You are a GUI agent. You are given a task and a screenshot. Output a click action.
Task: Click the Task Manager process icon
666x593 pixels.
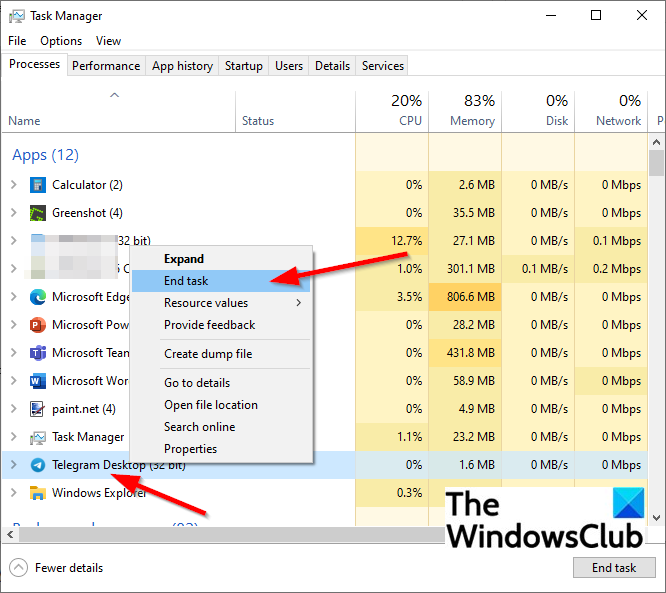[x=37, y=437]
